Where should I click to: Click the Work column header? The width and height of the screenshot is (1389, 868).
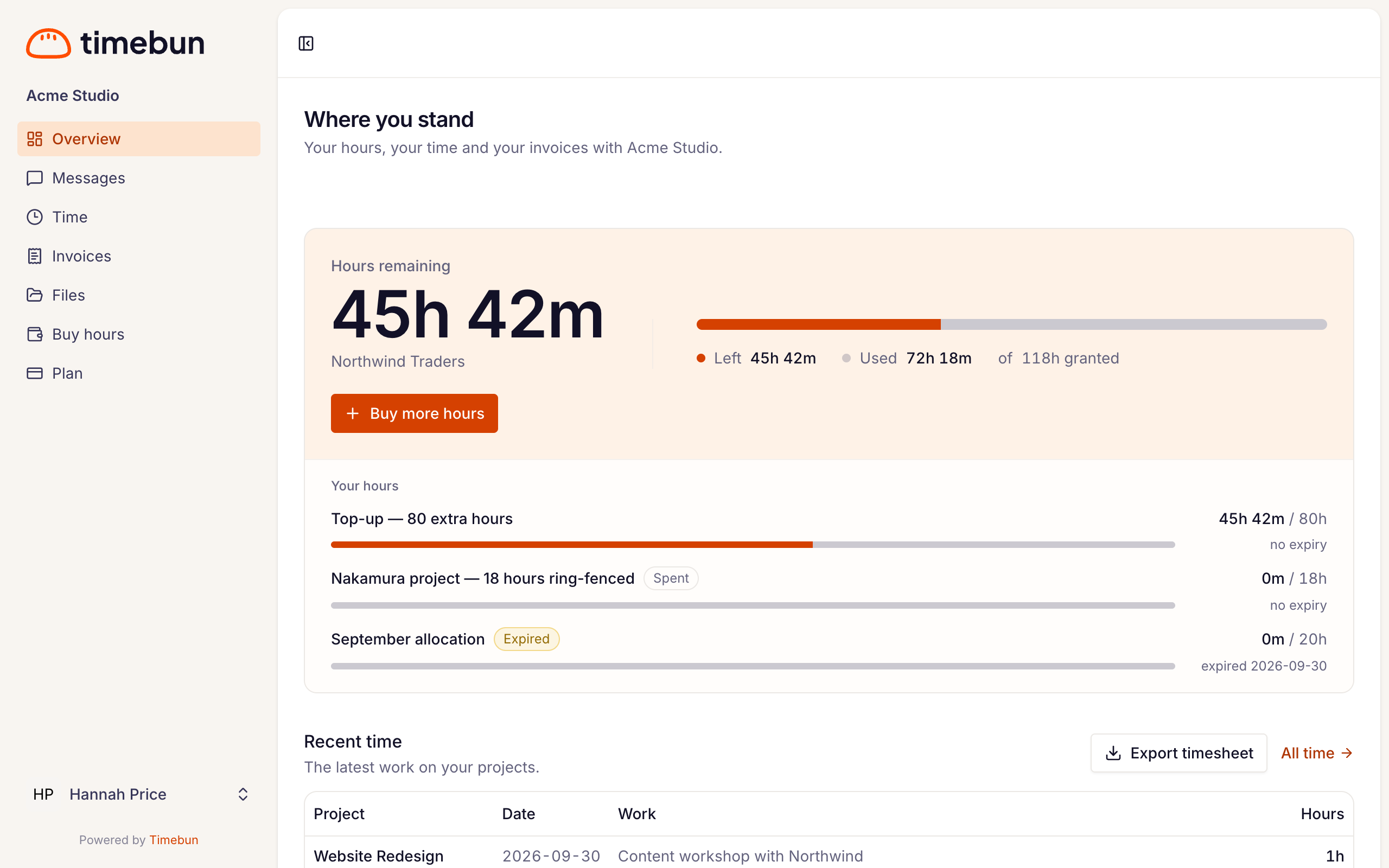point(636,813)
